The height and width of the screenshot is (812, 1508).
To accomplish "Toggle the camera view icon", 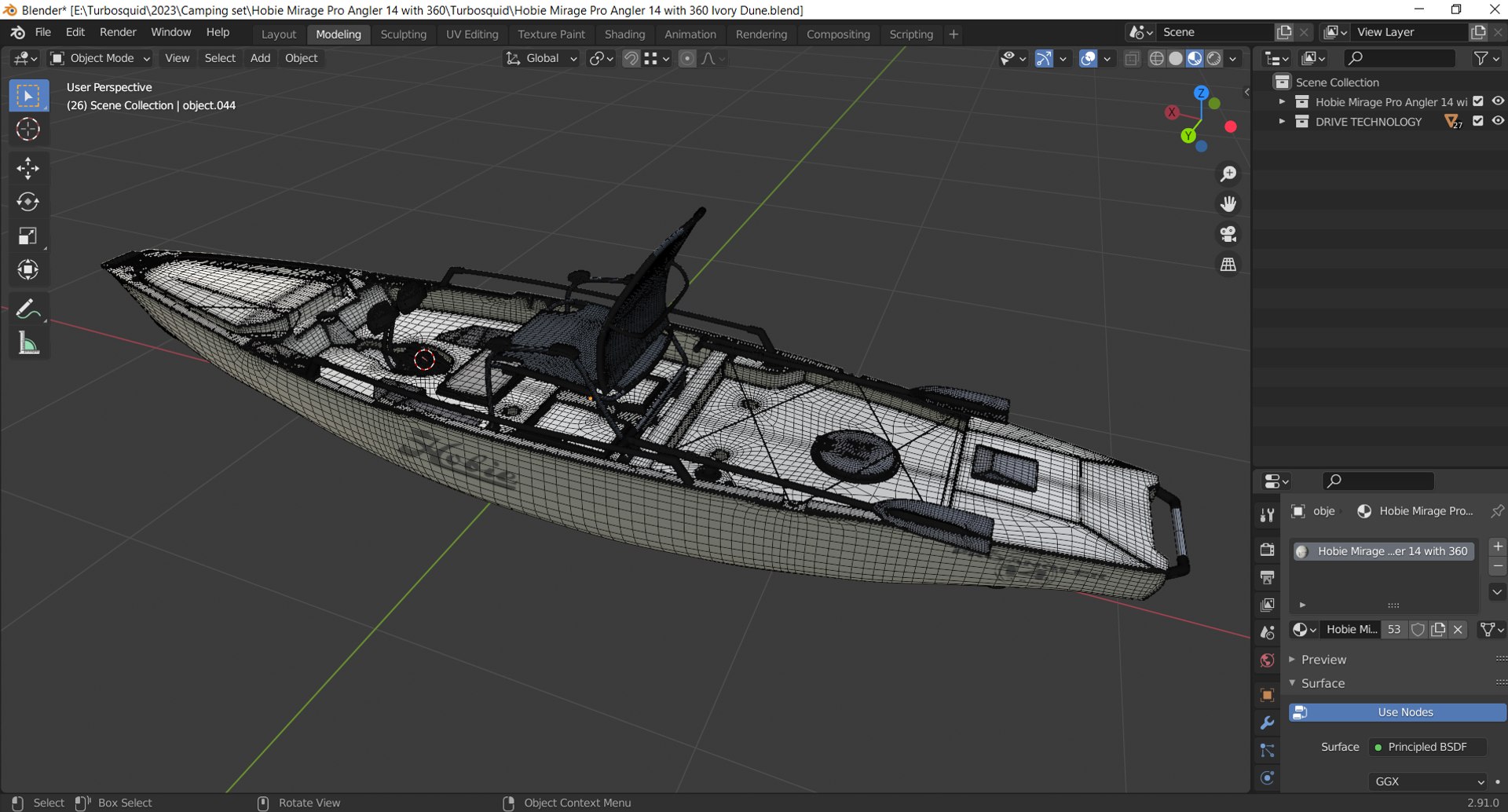I will coord(1228,234).
